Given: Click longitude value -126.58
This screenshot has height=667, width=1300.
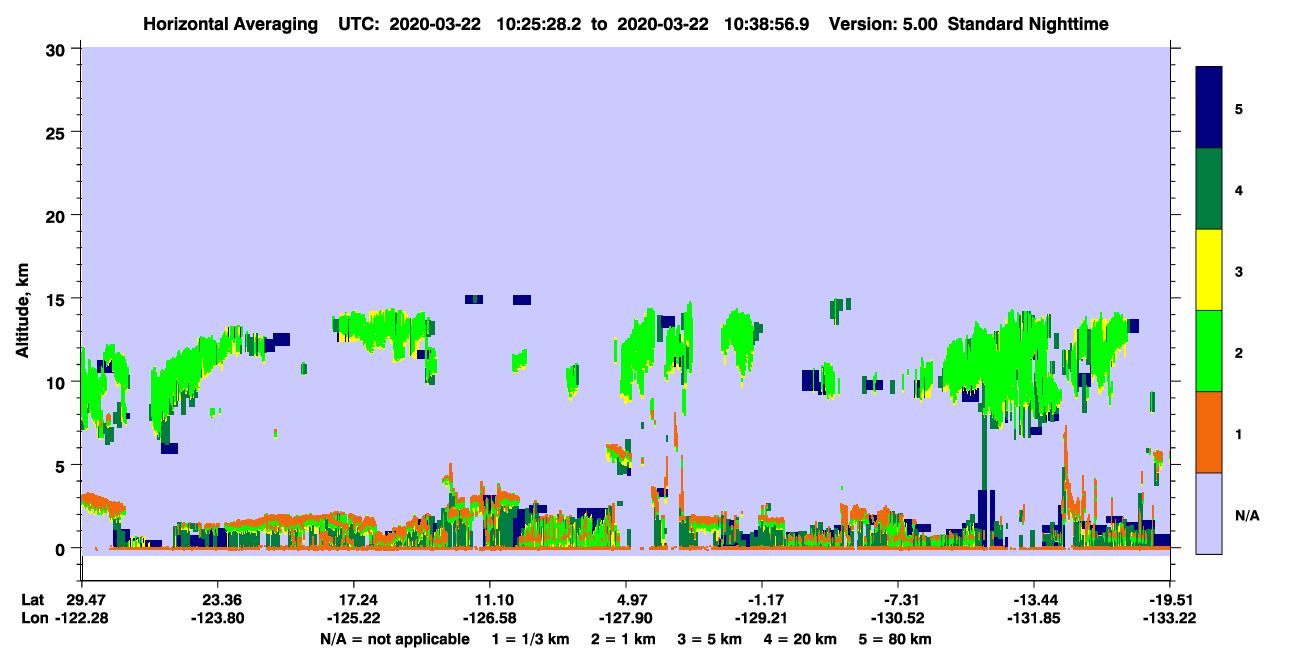Looking at the screenshot, I should click(489, 618).
